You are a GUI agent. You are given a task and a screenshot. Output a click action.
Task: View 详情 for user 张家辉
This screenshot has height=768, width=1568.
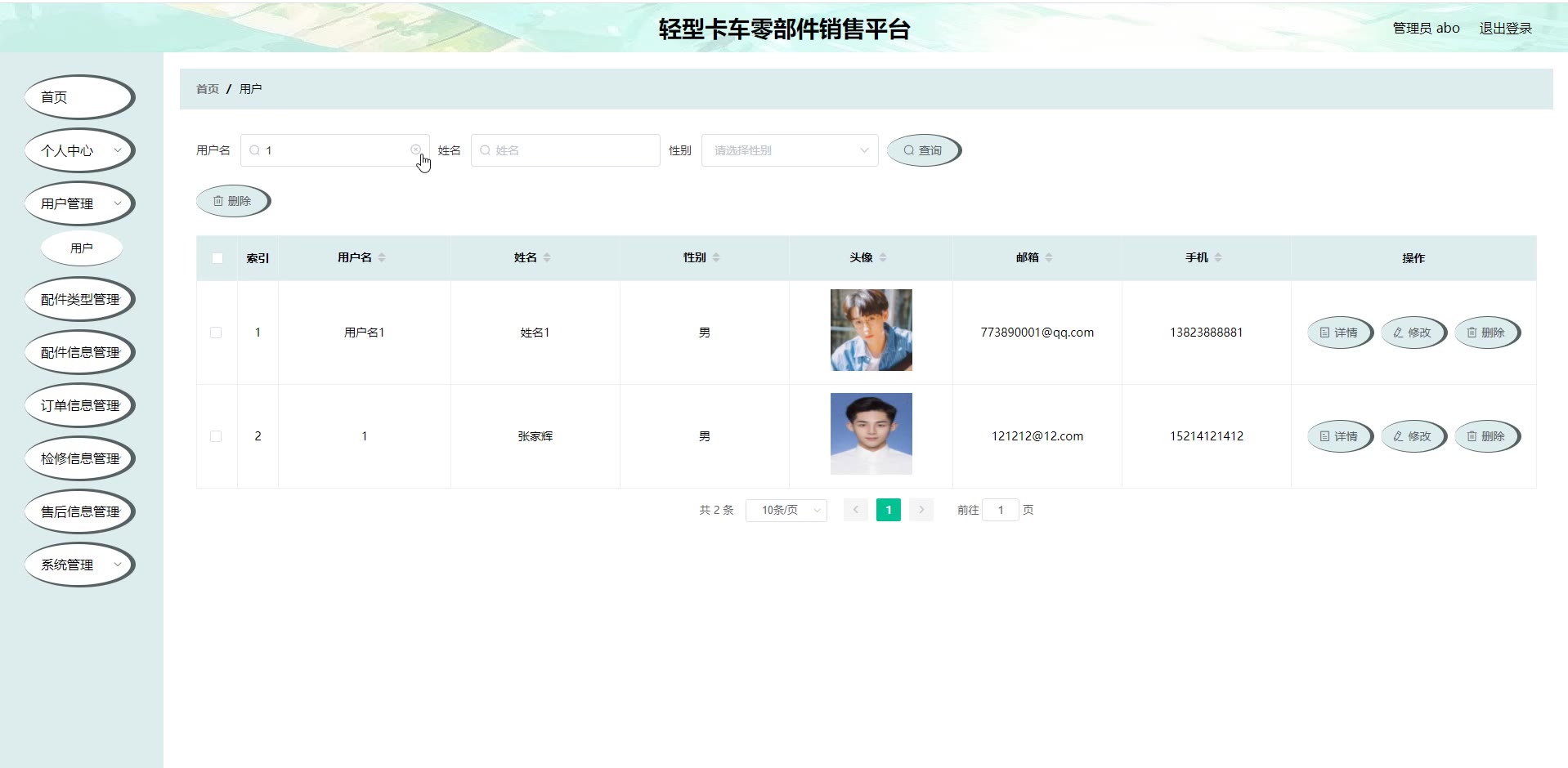[x=1340, y=436]
